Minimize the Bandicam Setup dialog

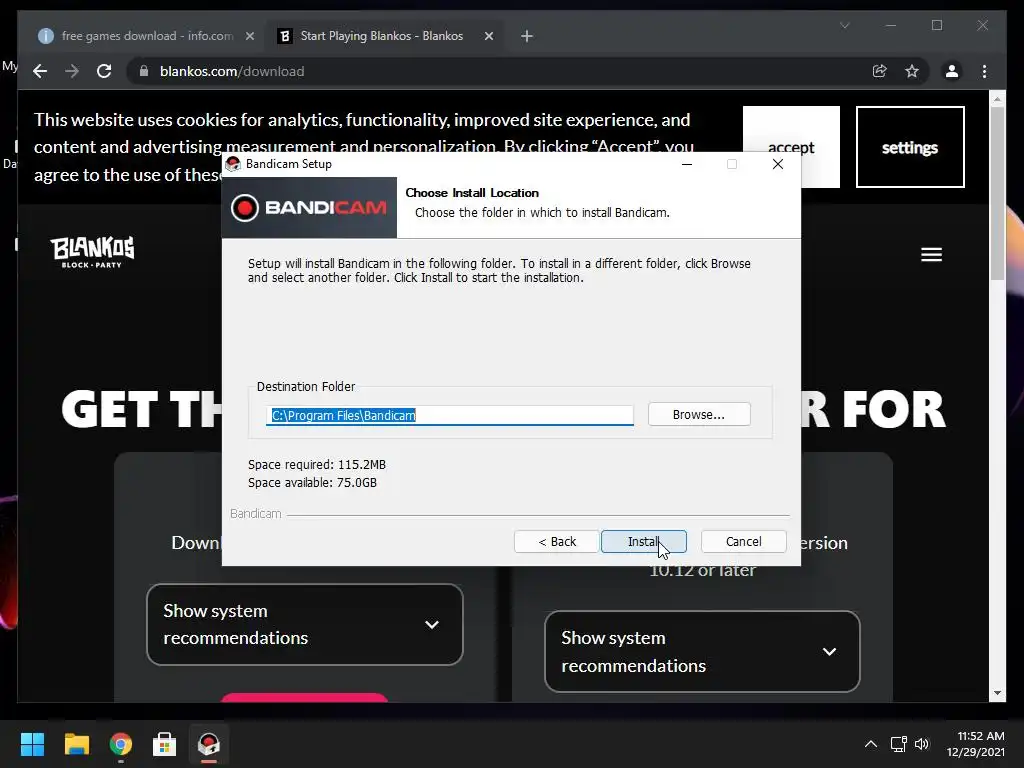(686, 164)
